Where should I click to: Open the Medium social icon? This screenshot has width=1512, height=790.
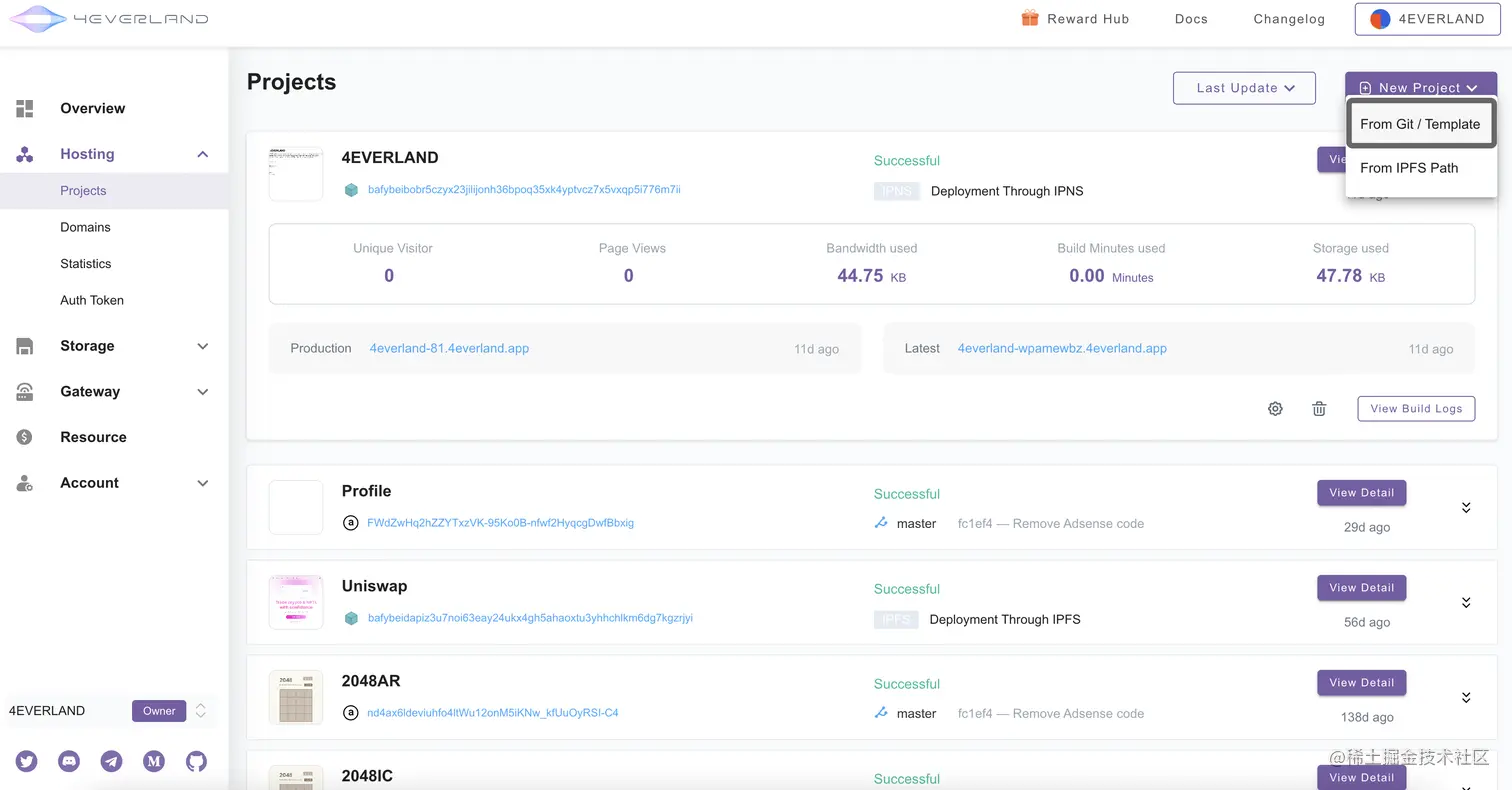click(154, 761)
